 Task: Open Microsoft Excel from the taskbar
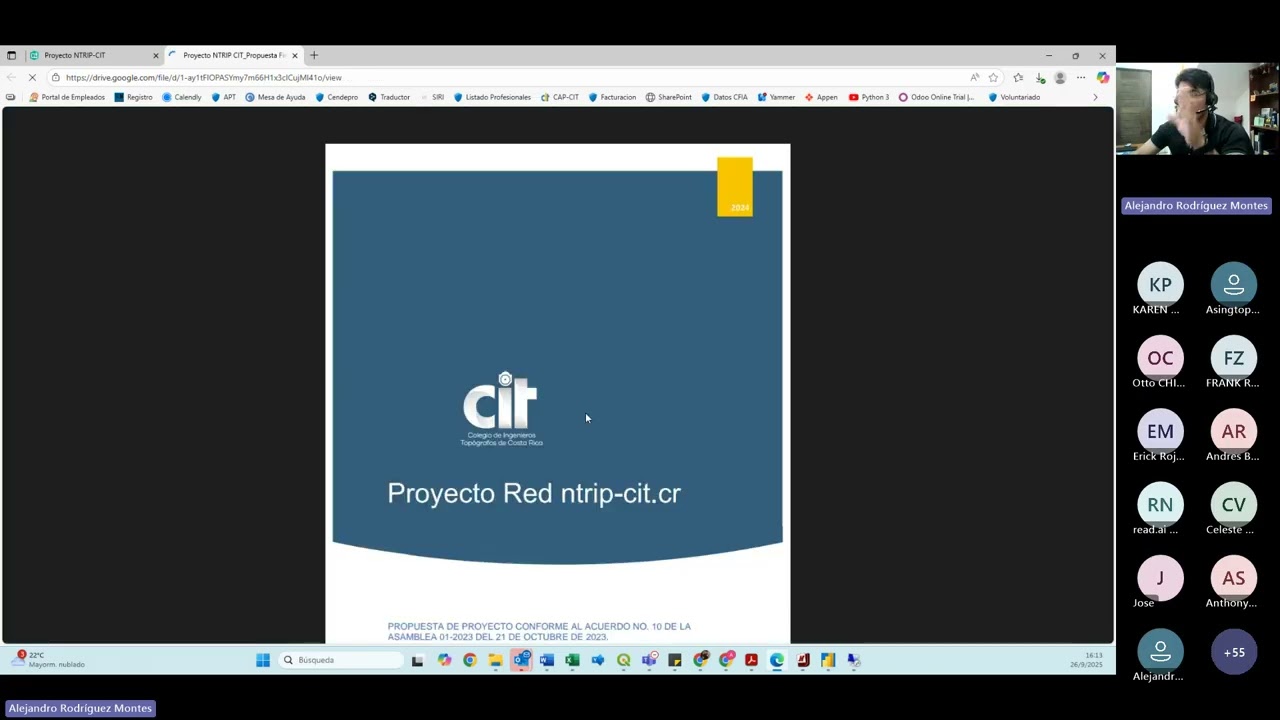click(572, 660)
